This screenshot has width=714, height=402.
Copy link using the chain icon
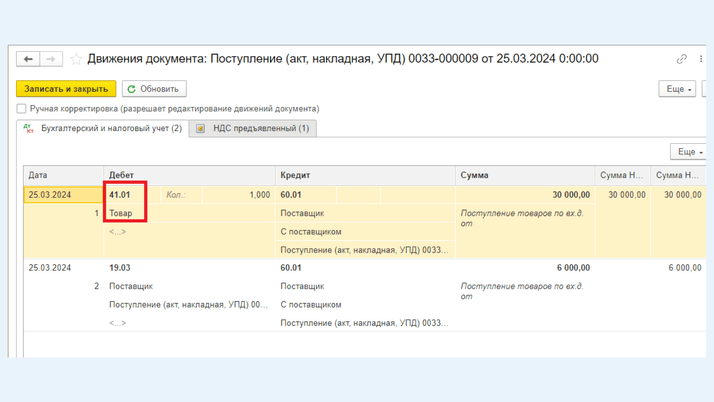point(681,59)
